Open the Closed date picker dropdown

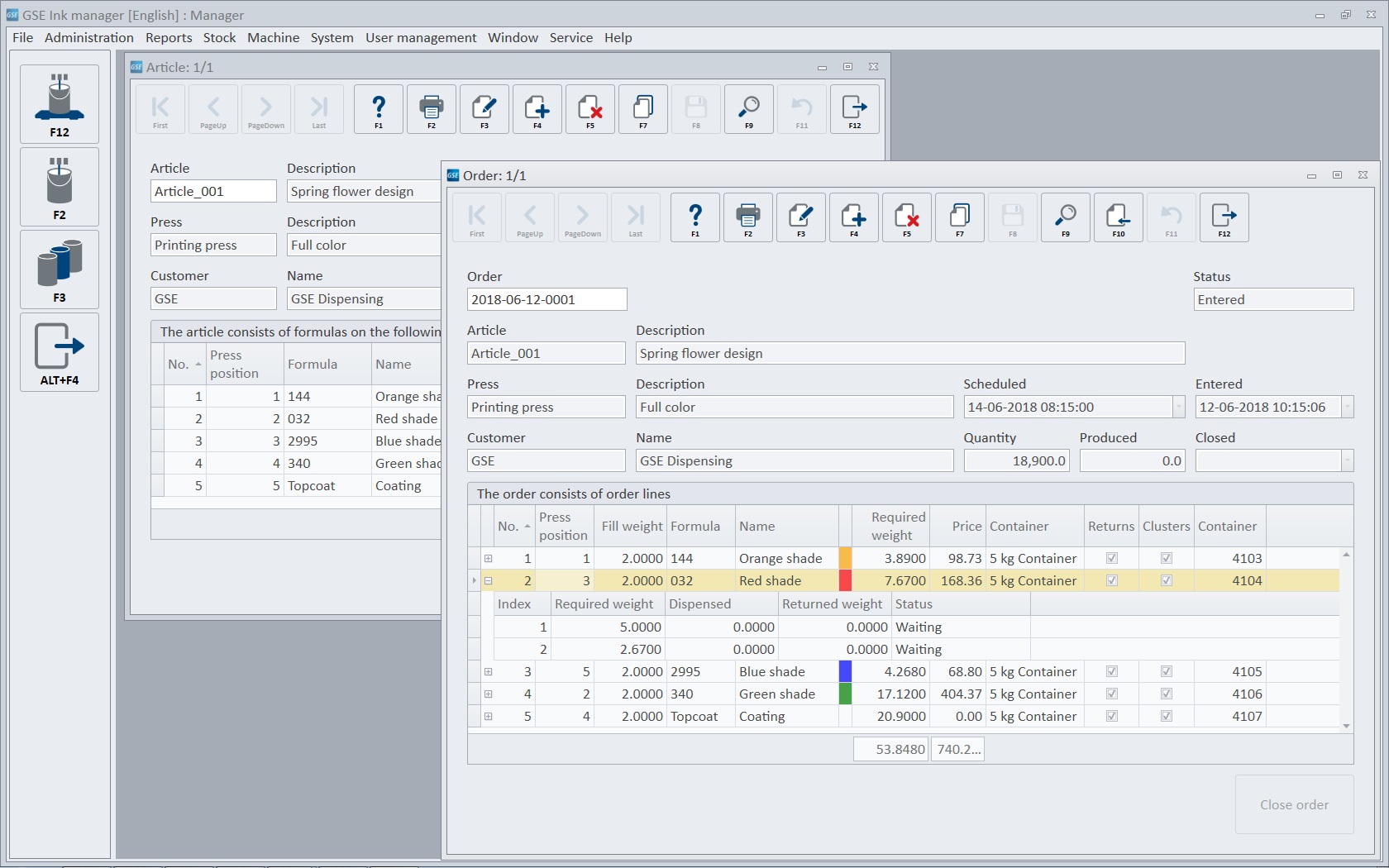point(1348,460)
